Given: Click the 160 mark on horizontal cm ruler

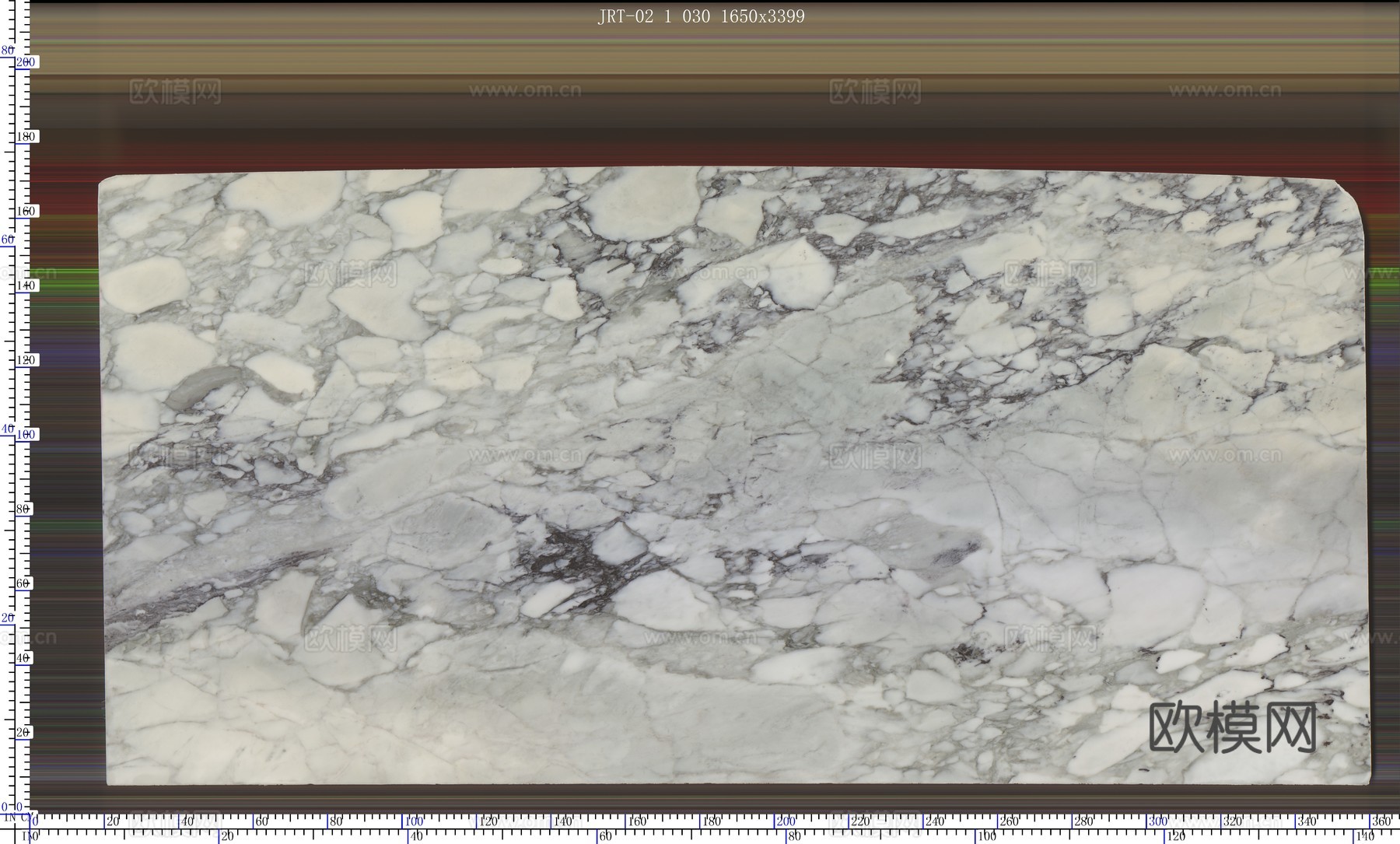Looking at the screenshot, I should coord(638,821).
